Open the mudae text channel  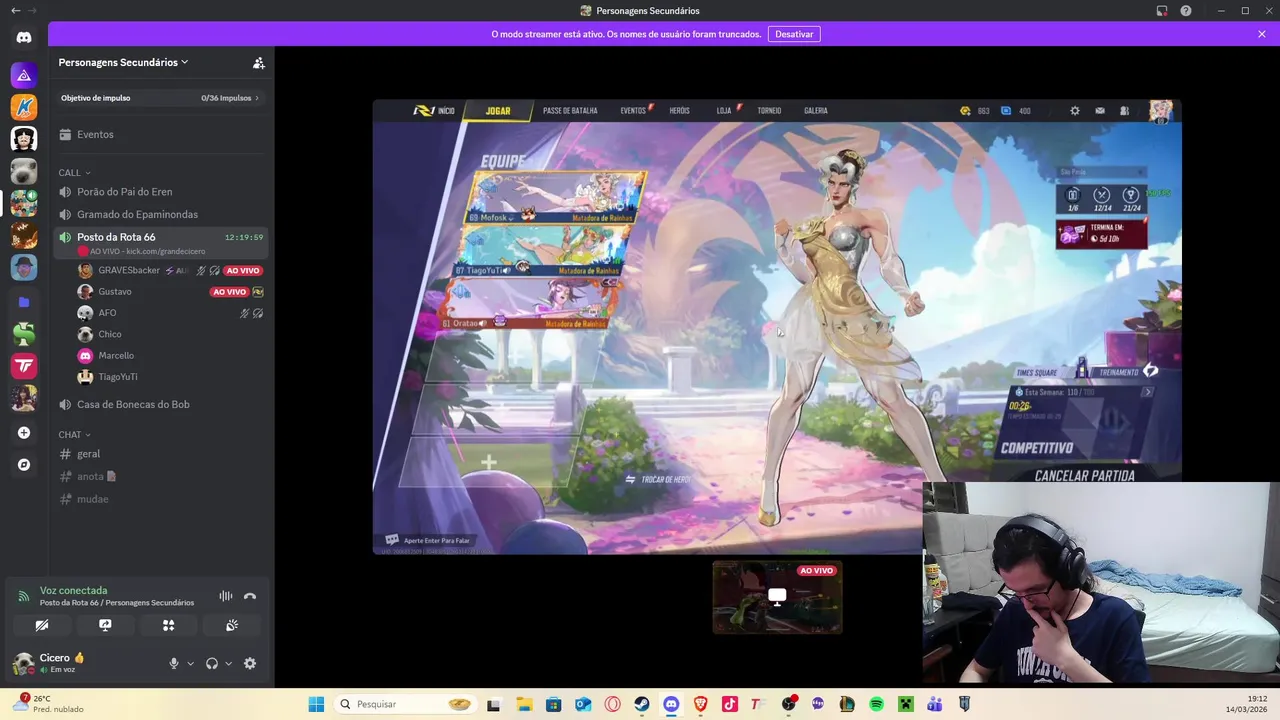pyautogui.click(x=161, y=499)
